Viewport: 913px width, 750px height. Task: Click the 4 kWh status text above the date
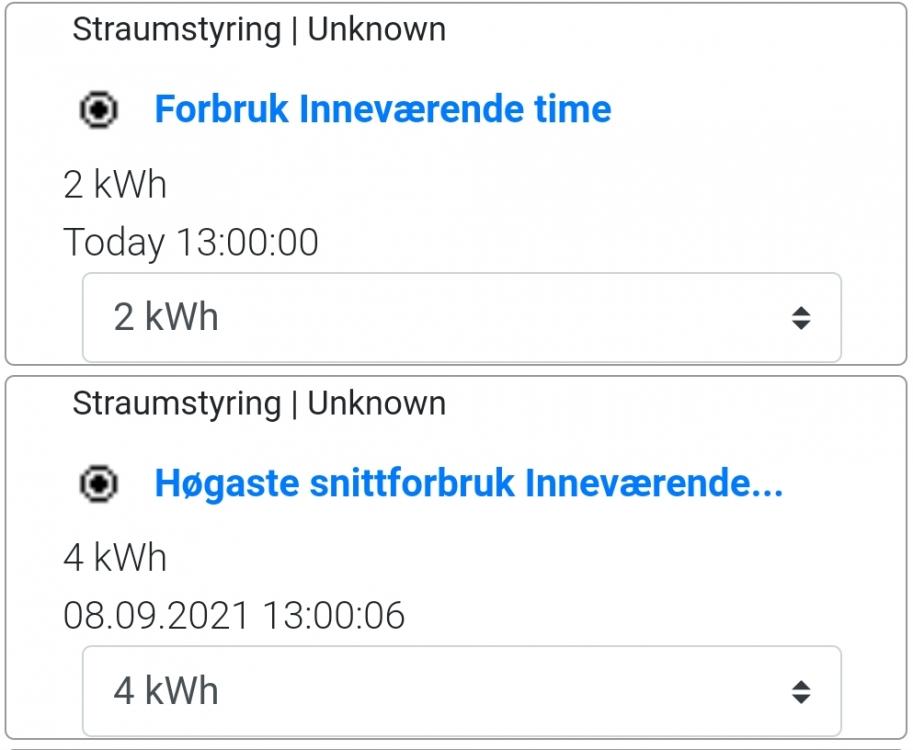click(x=115, y=558)
